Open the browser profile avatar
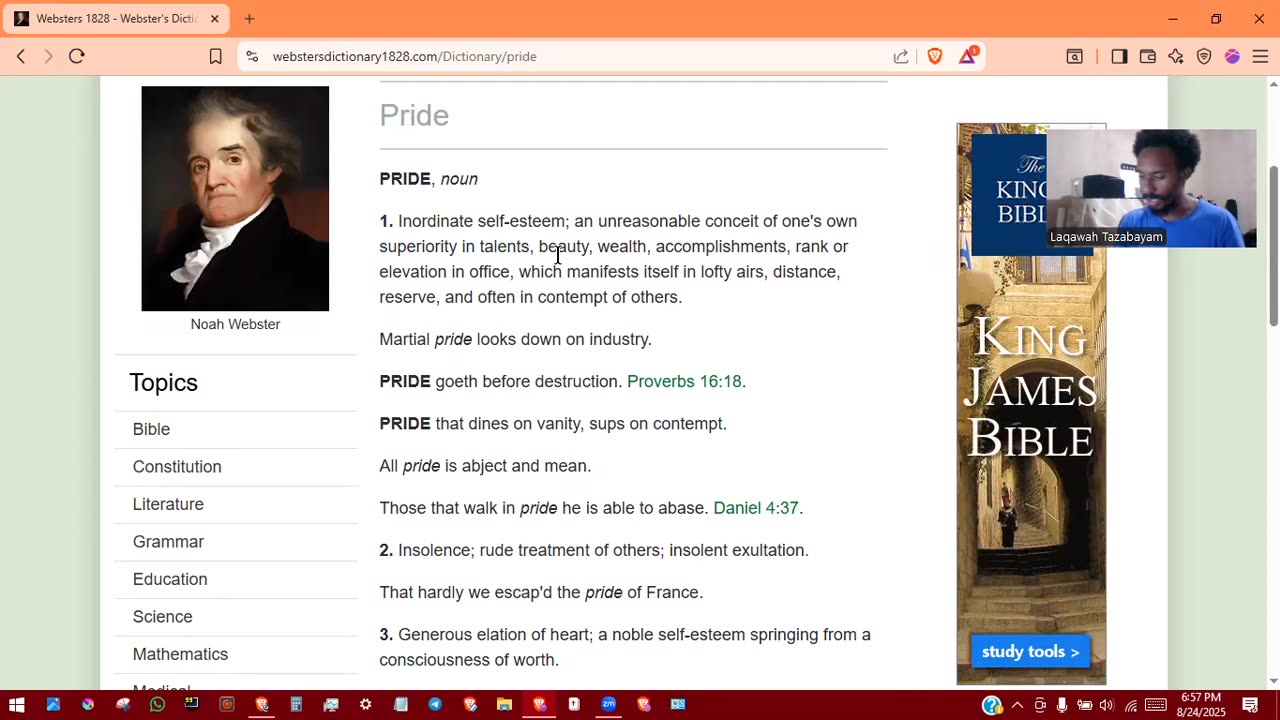 click(x=1232, y=57)
